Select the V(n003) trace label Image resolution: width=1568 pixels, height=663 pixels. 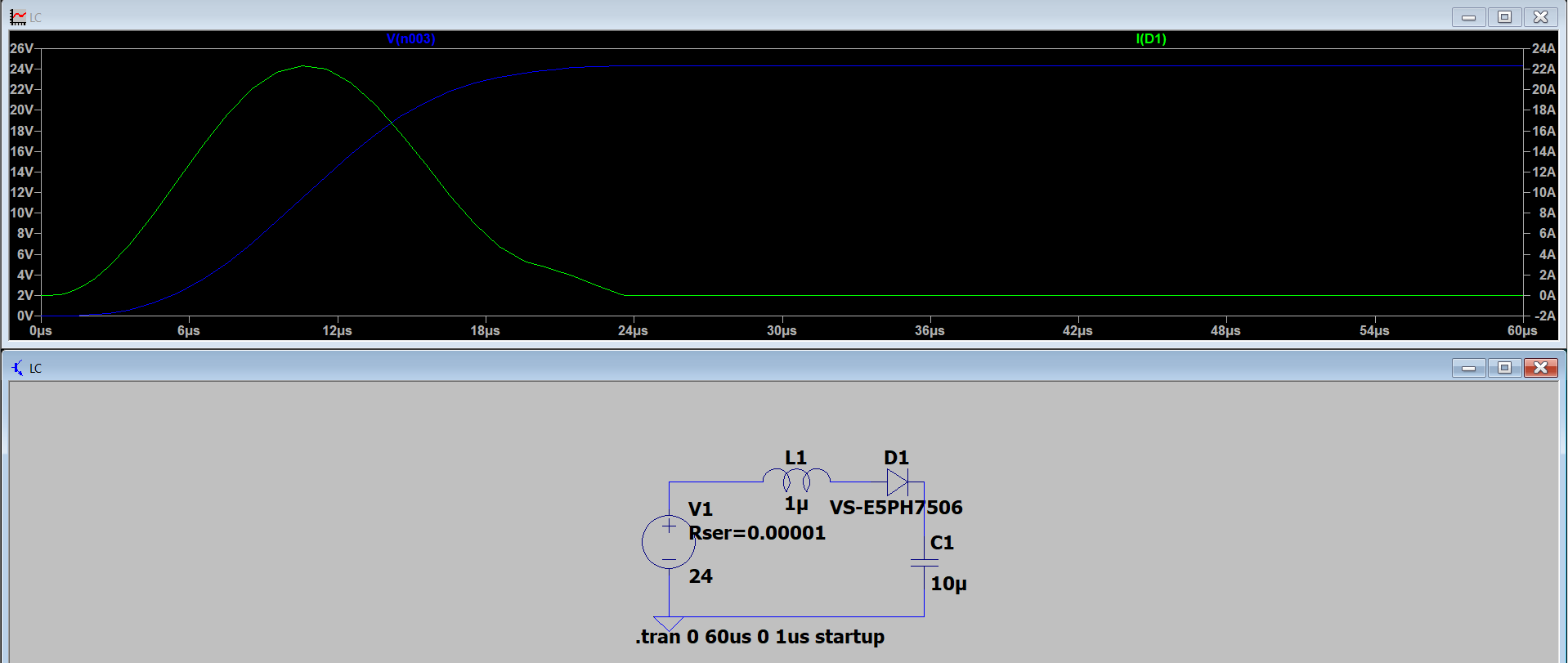point(410,38)
